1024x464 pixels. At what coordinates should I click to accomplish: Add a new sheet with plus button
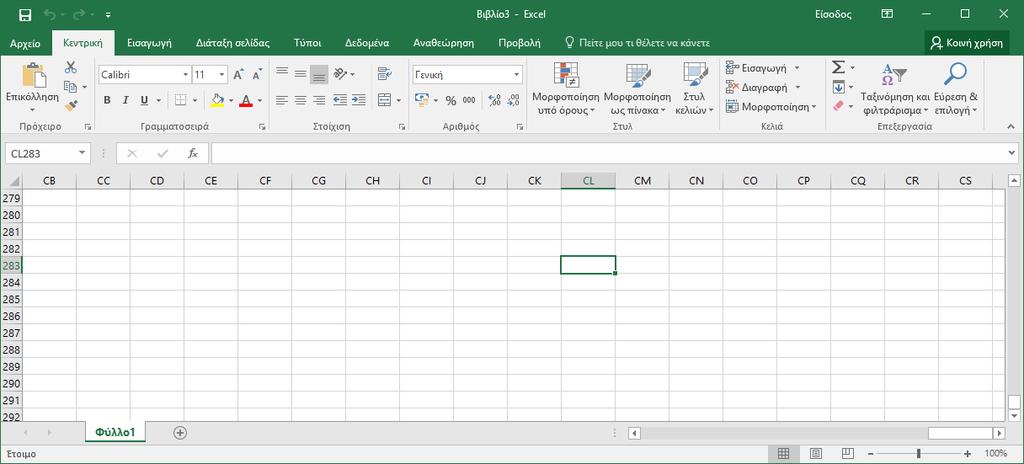180,432
